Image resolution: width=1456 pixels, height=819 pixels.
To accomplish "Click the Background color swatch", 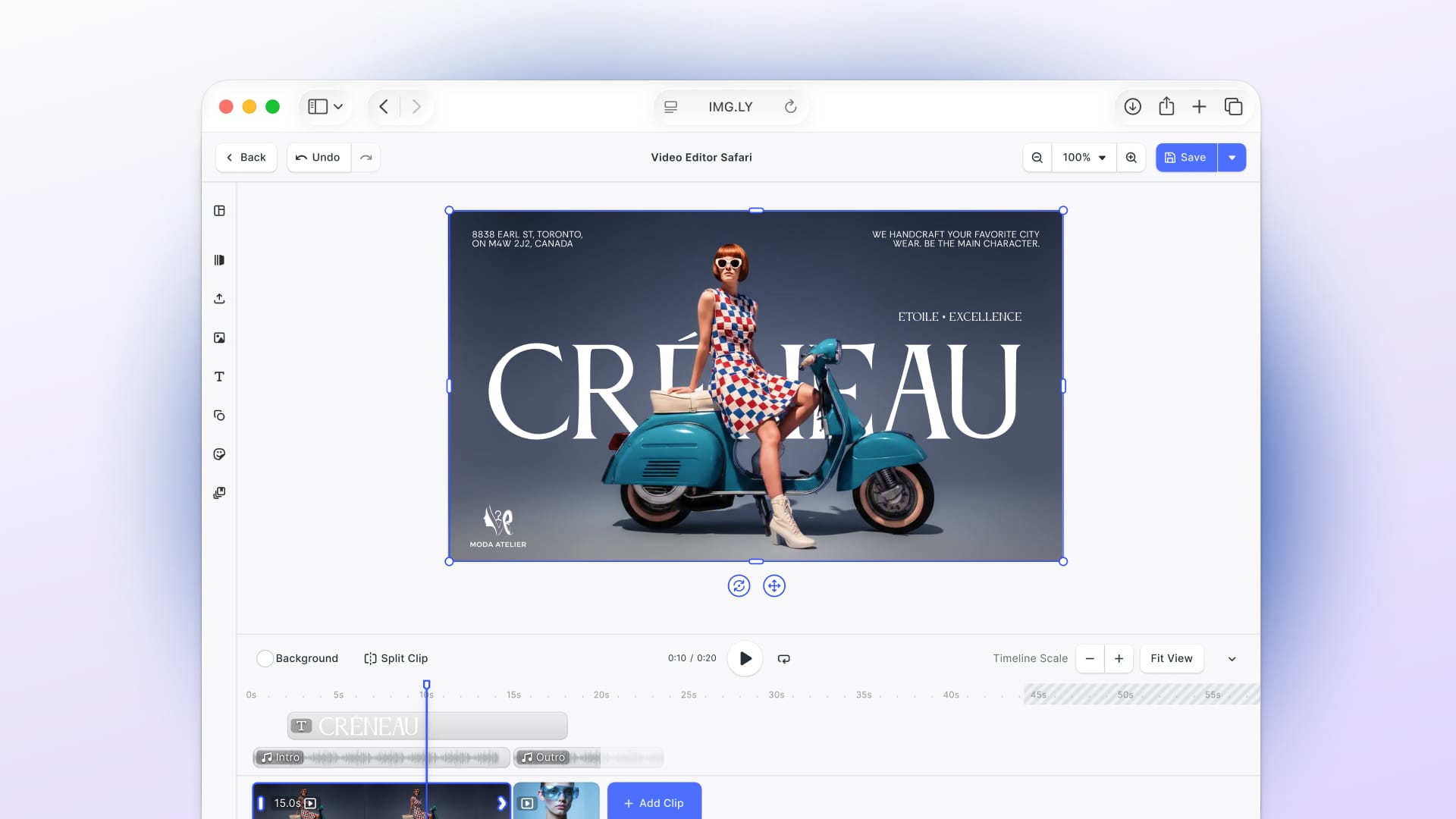I will tap(265, 659).
